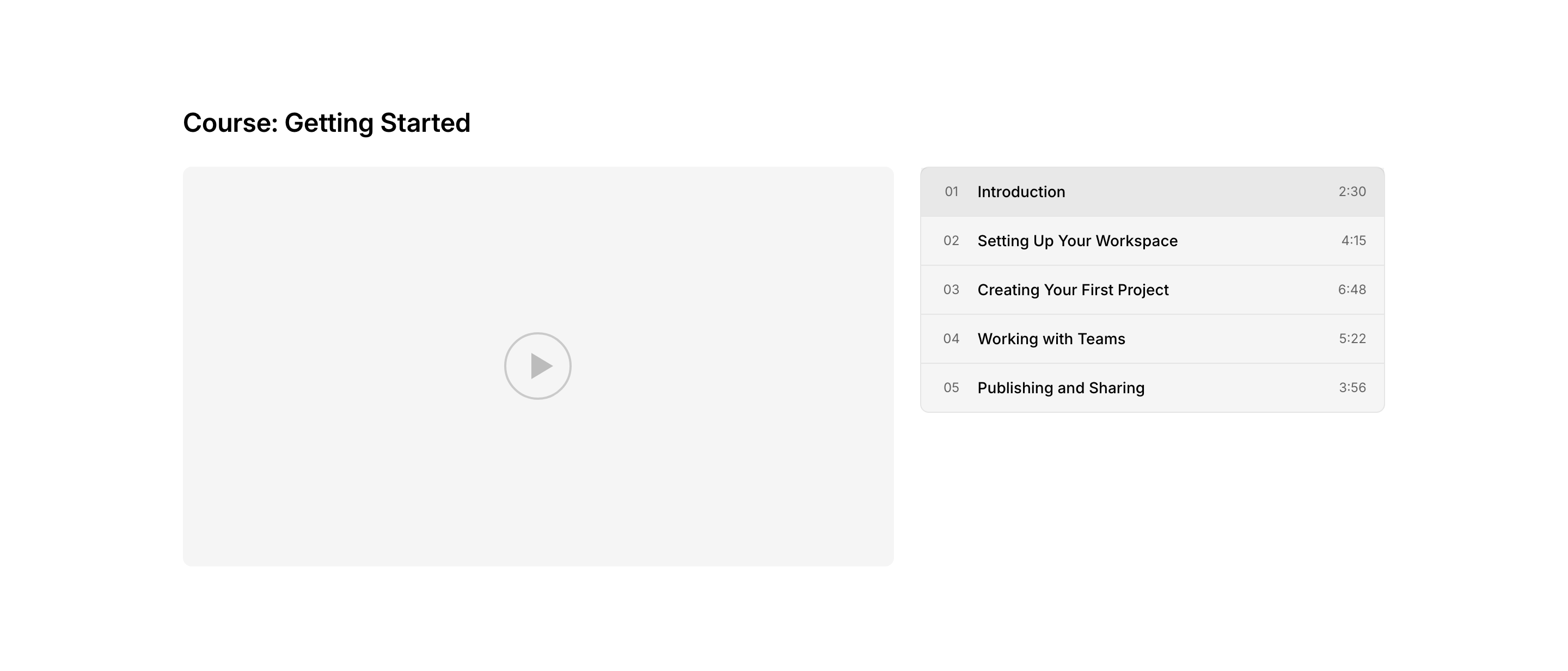Screen dimensions: 1568x671
Task: Click the 3:56 duration text
Action: point(1352,388)
